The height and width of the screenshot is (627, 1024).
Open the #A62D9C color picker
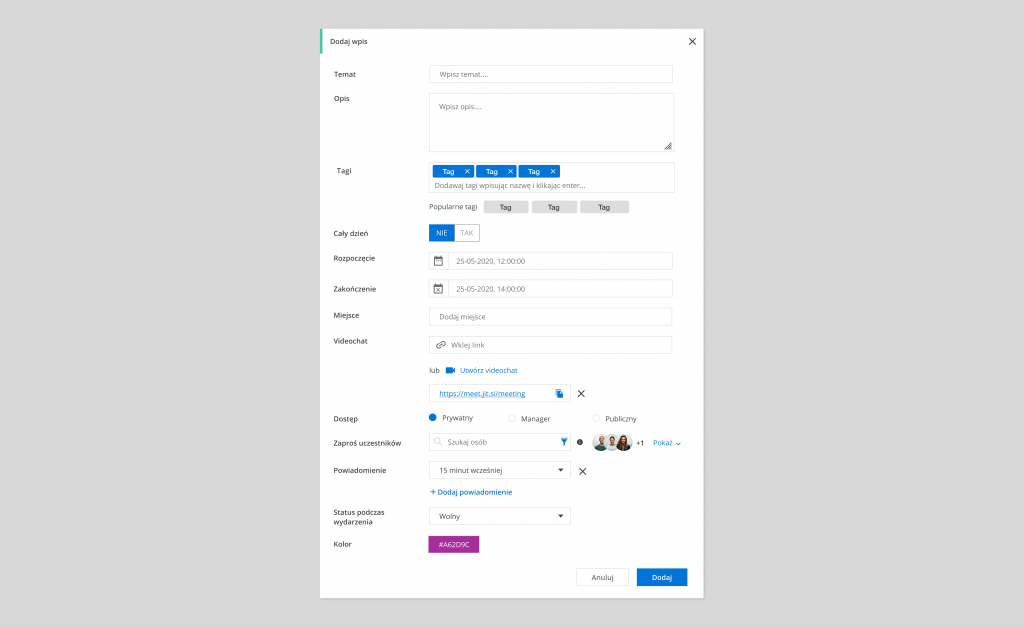[x=454, y=545]
